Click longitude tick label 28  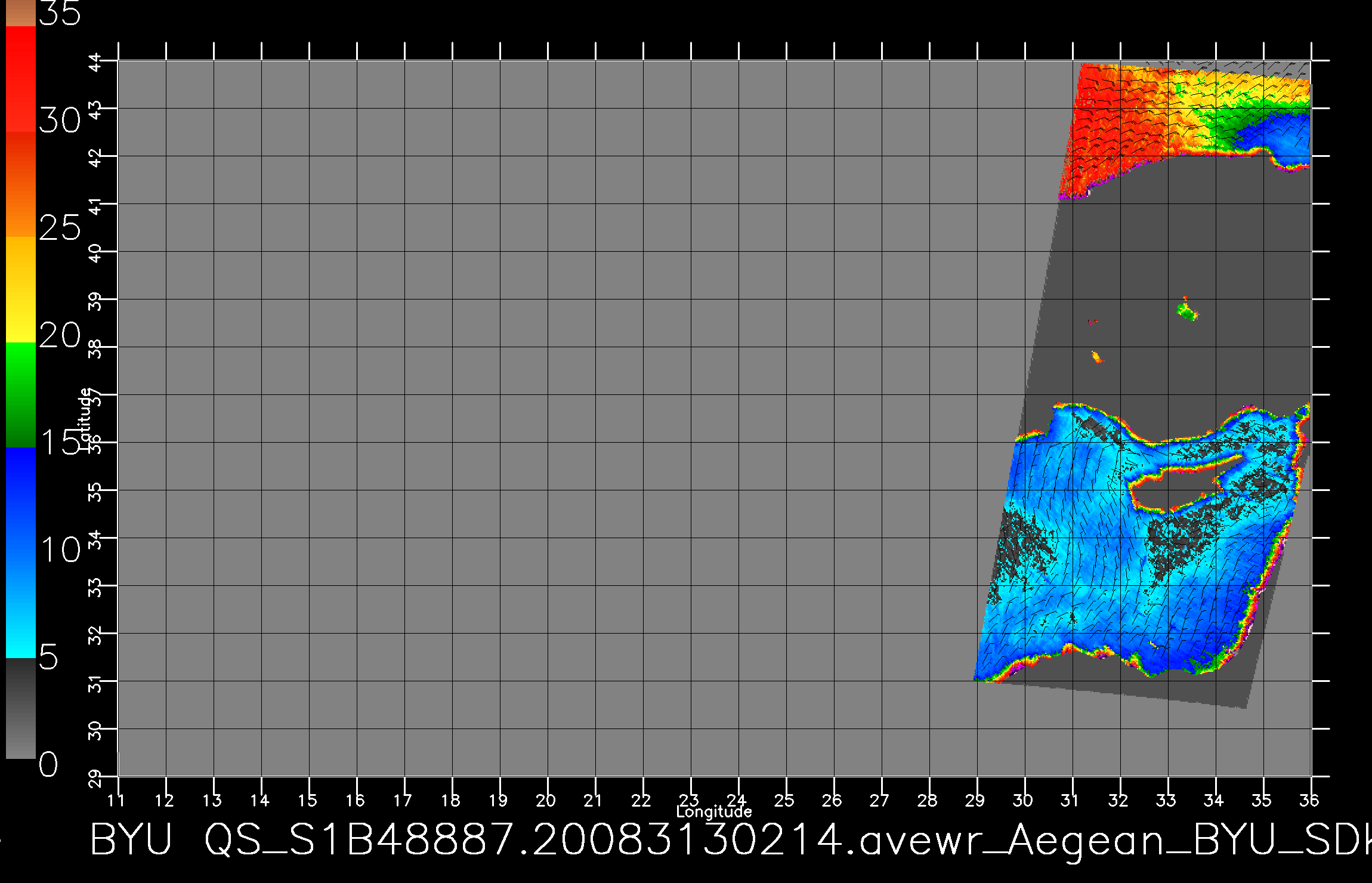(x=928, y=800)
